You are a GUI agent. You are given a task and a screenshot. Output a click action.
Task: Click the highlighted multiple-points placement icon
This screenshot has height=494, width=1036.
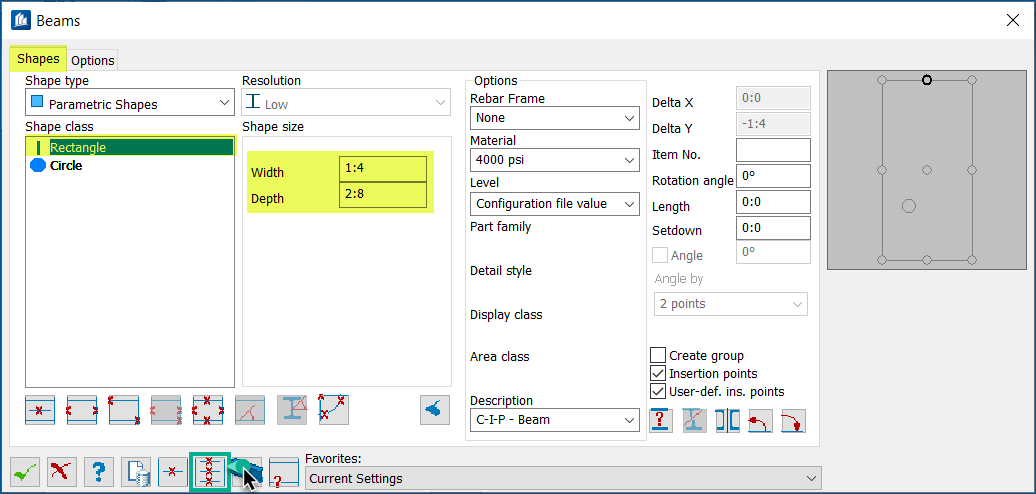tap(209, 472)
